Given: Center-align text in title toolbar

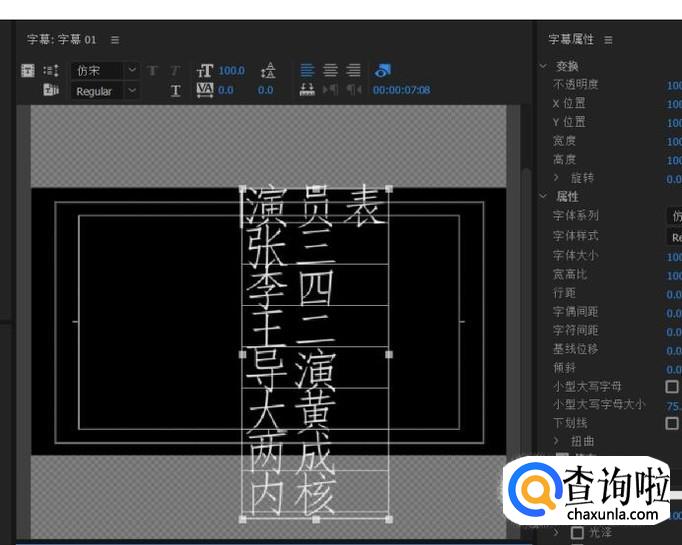Looking at the screenshot, I should click(x=331, y=70).
